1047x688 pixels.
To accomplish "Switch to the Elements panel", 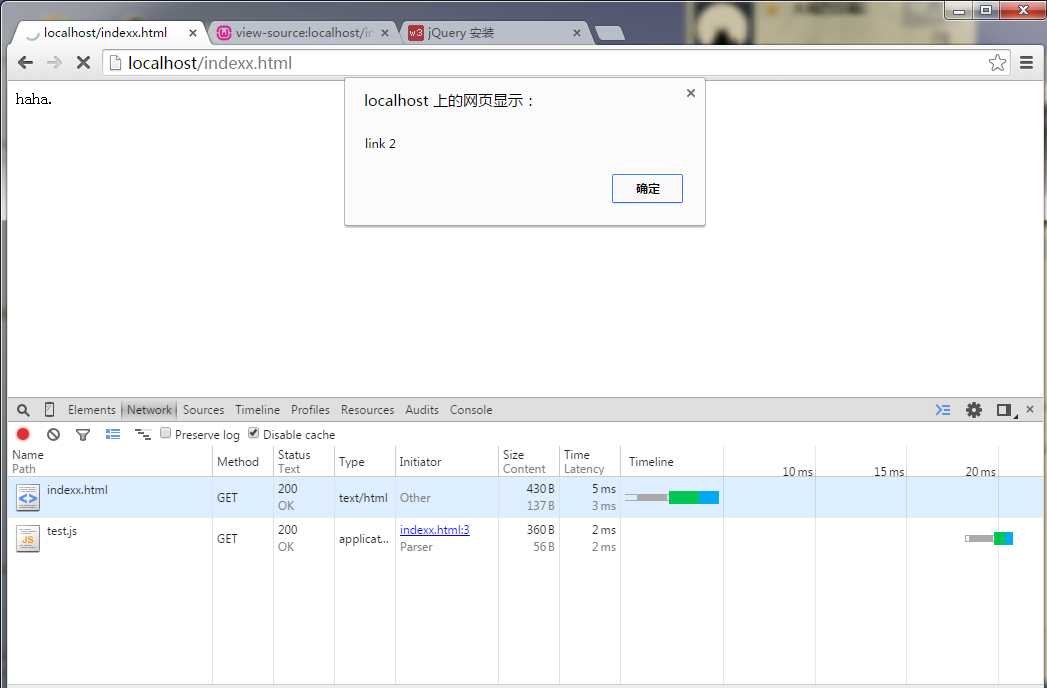I will click(x=91, y=409).
